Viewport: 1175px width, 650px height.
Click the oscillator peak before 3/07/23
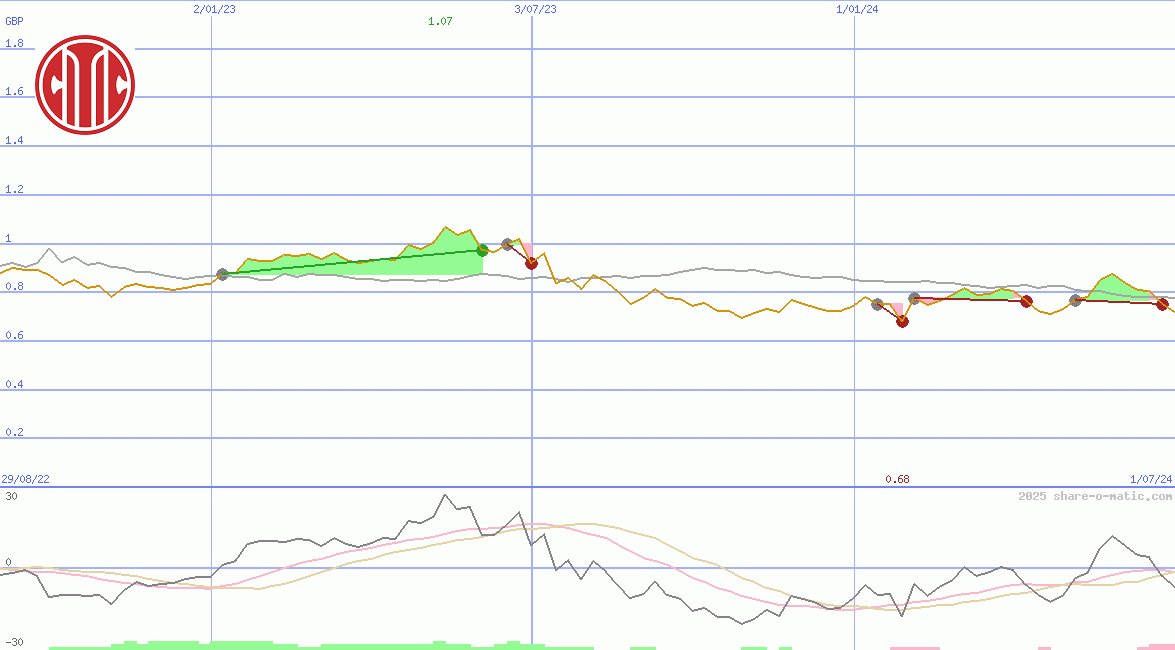[445, 496]
